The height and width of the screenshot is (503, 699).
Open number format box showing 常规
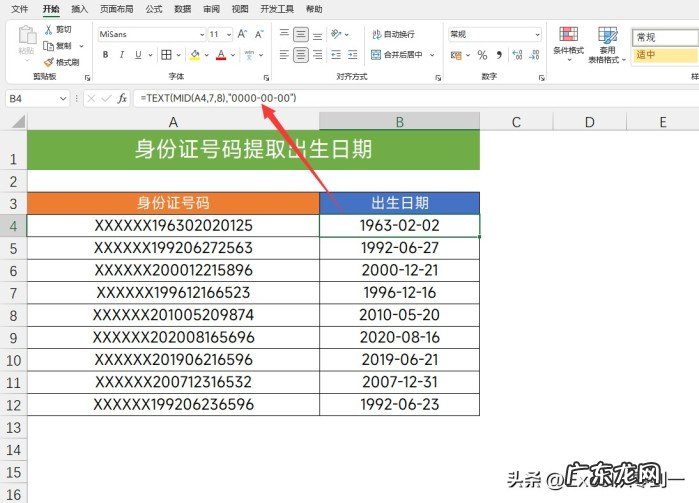(494, 34)
